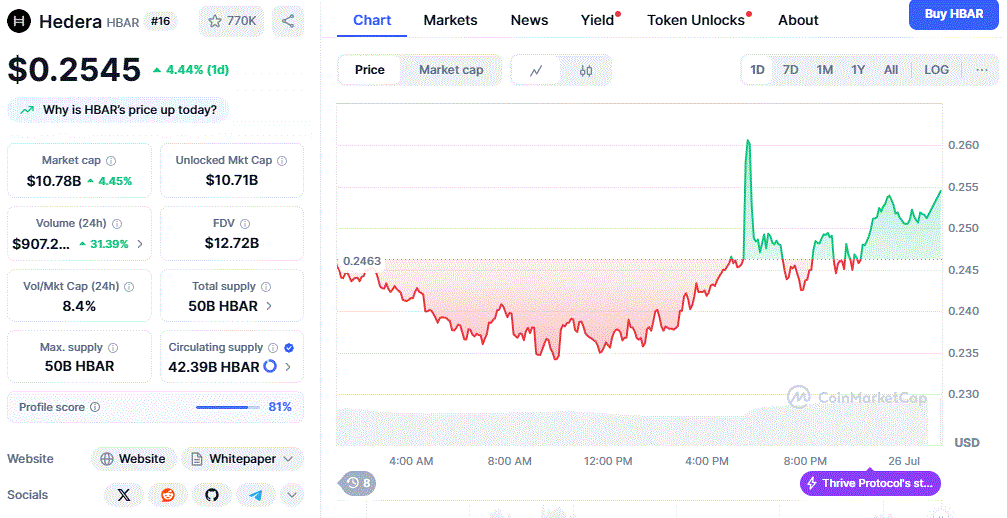This screenshot has width=1007, height=518.
Task: Click the $0.2545 current price
Action: tap(74, 69)
